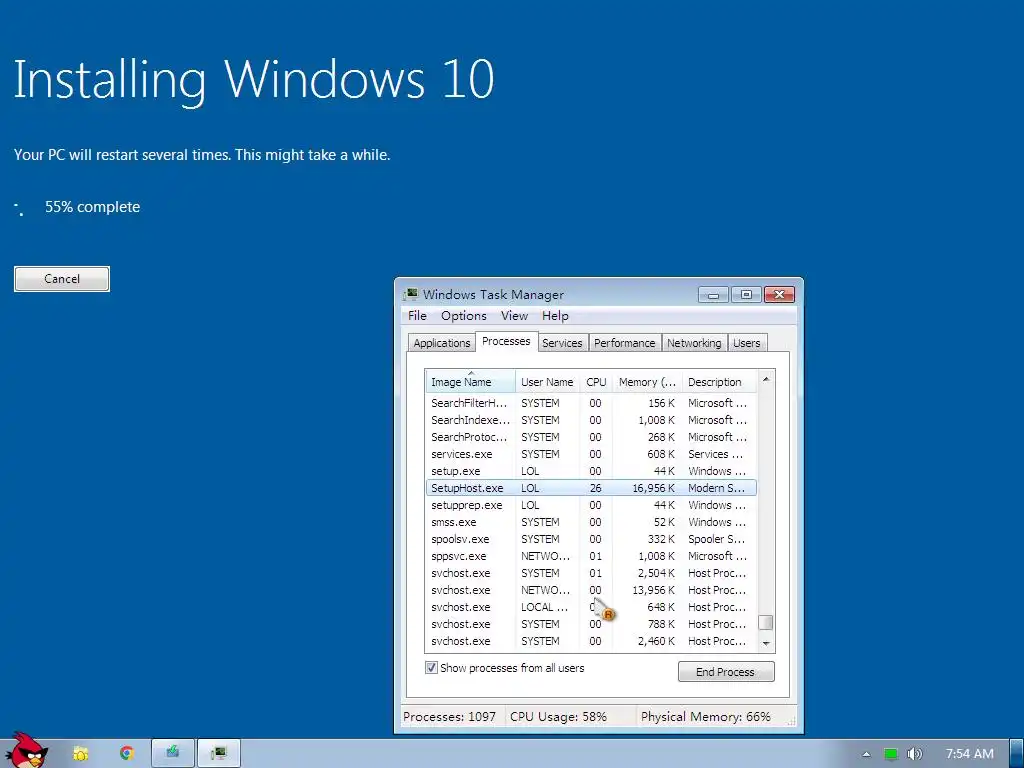
Task: Minimize the Task Manager window
Action: pos(713,295)
